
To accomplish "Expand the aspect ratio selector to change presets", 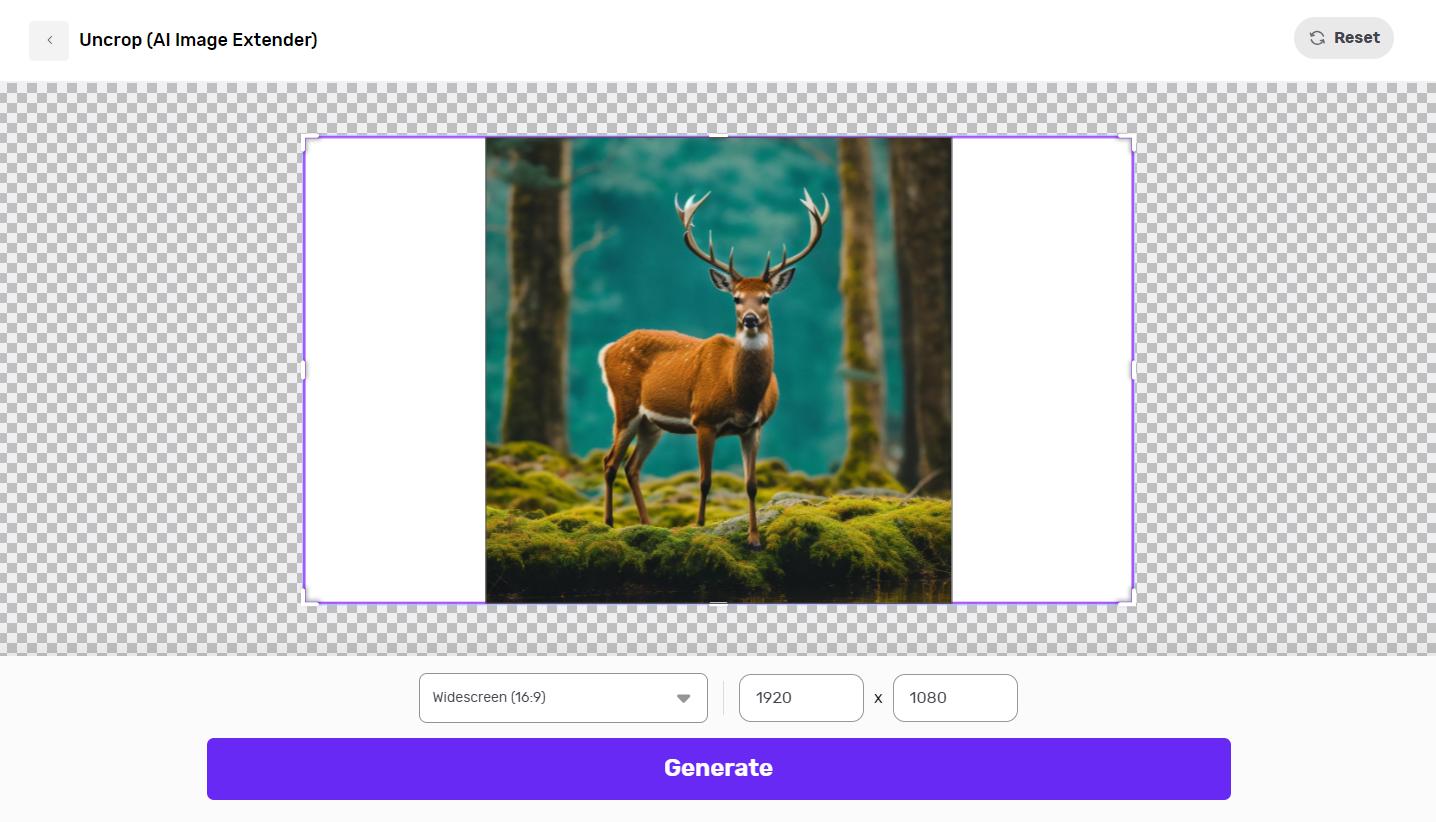I will click(x=562, y=697).
